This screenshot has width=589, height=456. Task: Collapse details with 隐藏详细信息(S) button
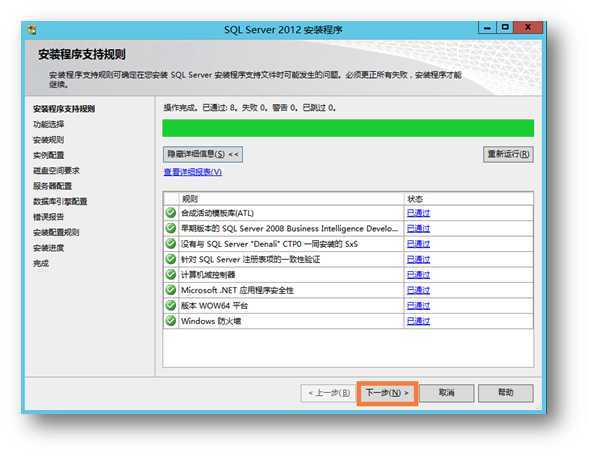(x=203, y=154)
